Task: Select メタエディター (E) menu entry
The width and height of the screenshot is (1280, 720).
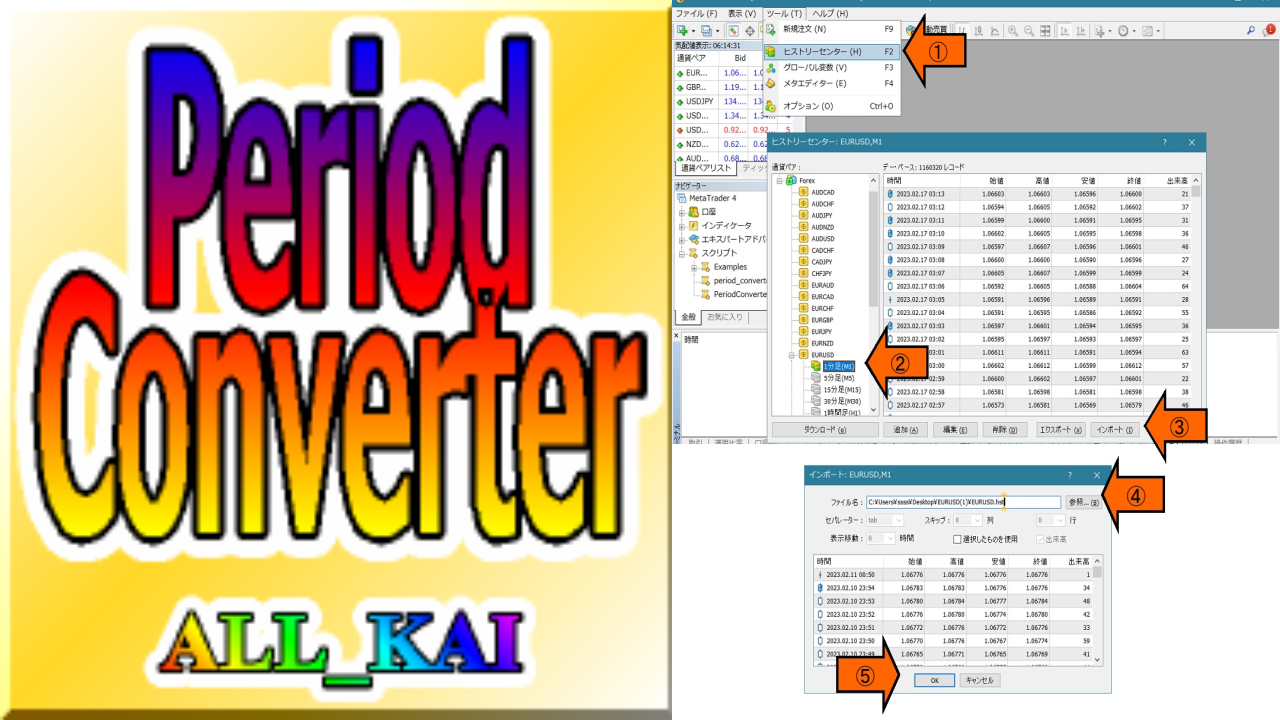Action: click(x=832, y=83)
